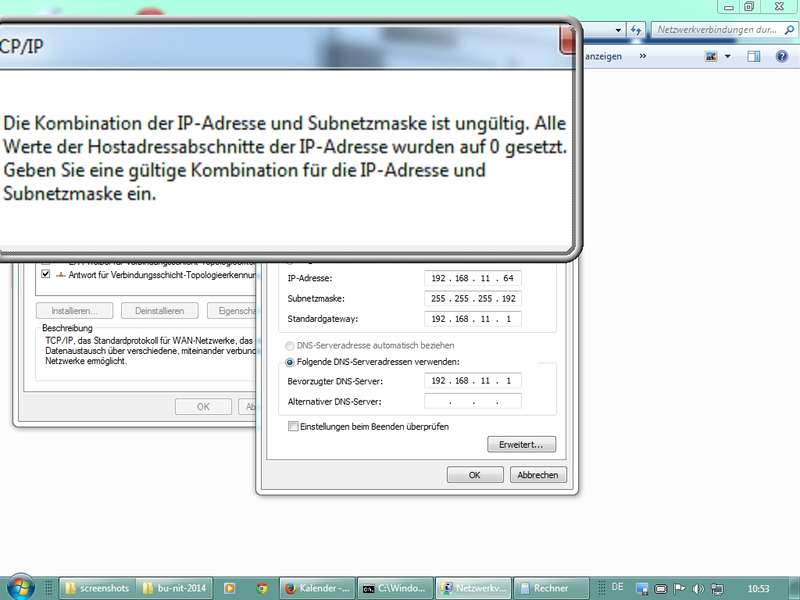
Task: Click the Netzwerkverbindungen durchsuchen search box
Action: point(724,30)
